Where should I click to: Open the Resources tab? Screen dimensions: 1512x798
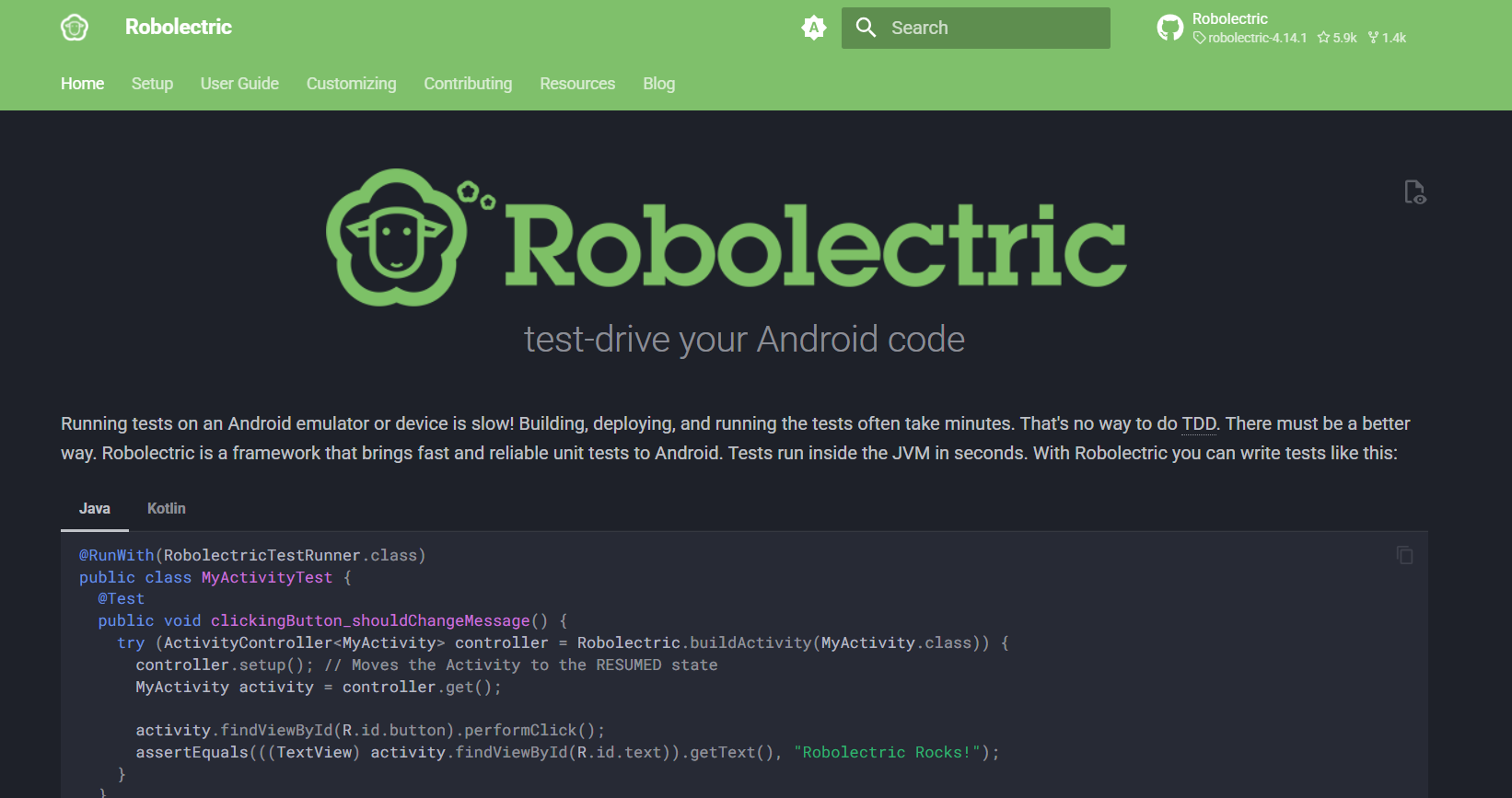point(577,84)
